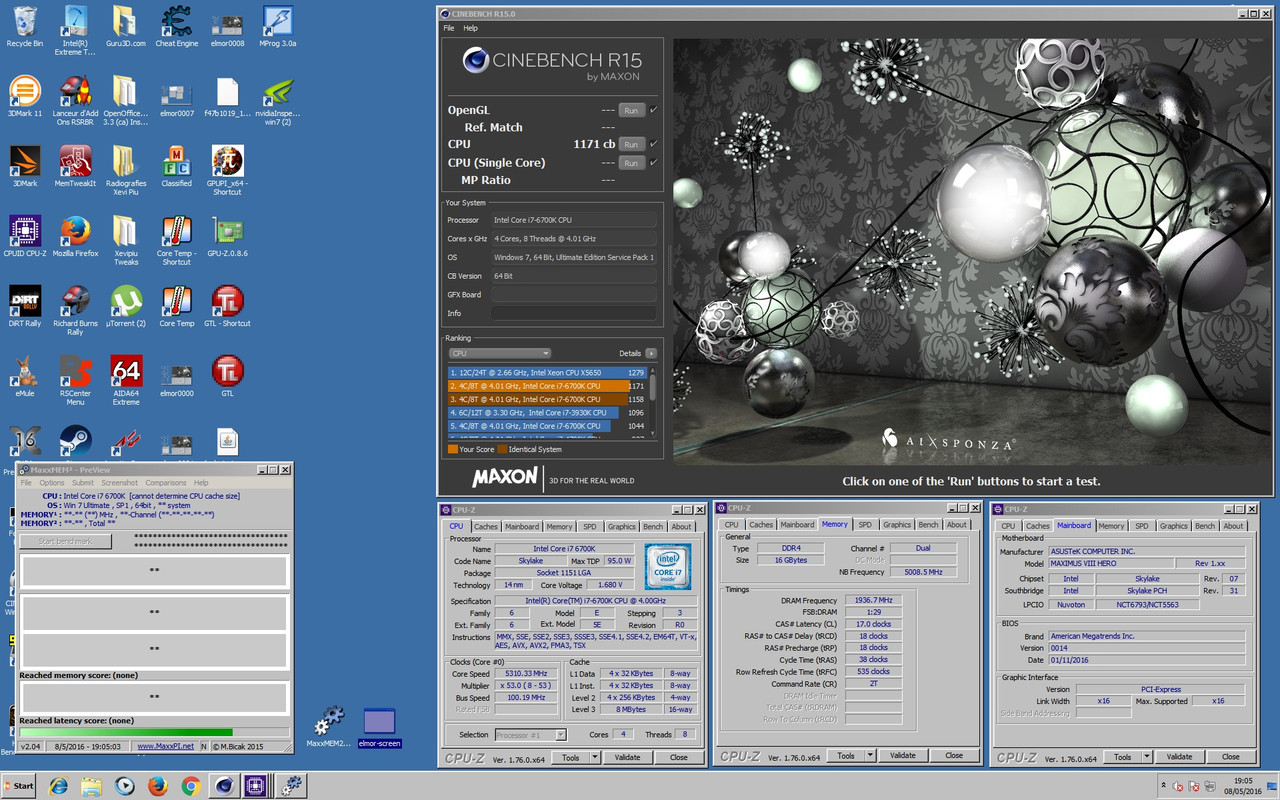This screenshot has height=800, width=1280.
Task: Open the Recycle Bin
Action: coord(25,27)
